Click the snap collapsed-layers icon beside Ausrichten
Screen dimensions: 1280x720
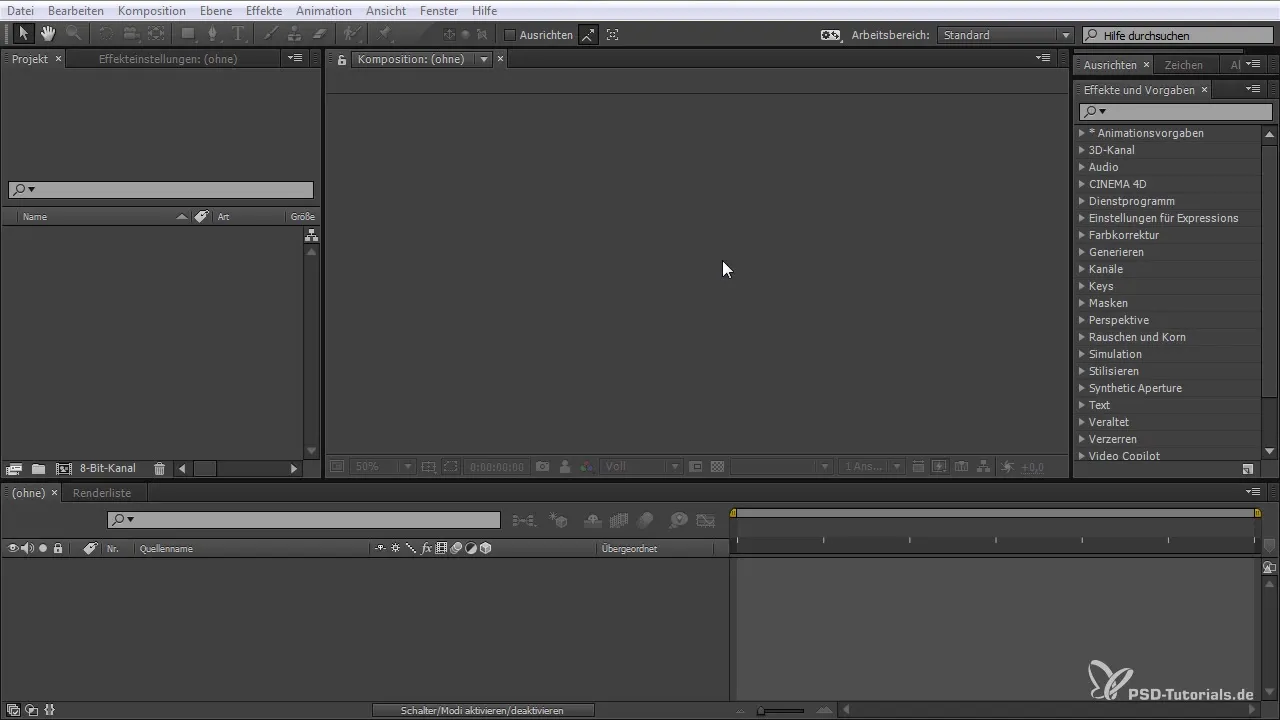click(x=589, y=34)
